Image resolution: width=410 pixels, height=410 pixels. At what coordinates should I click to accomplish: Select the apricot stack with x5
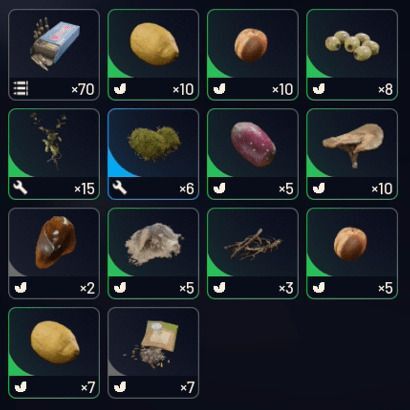352,253
